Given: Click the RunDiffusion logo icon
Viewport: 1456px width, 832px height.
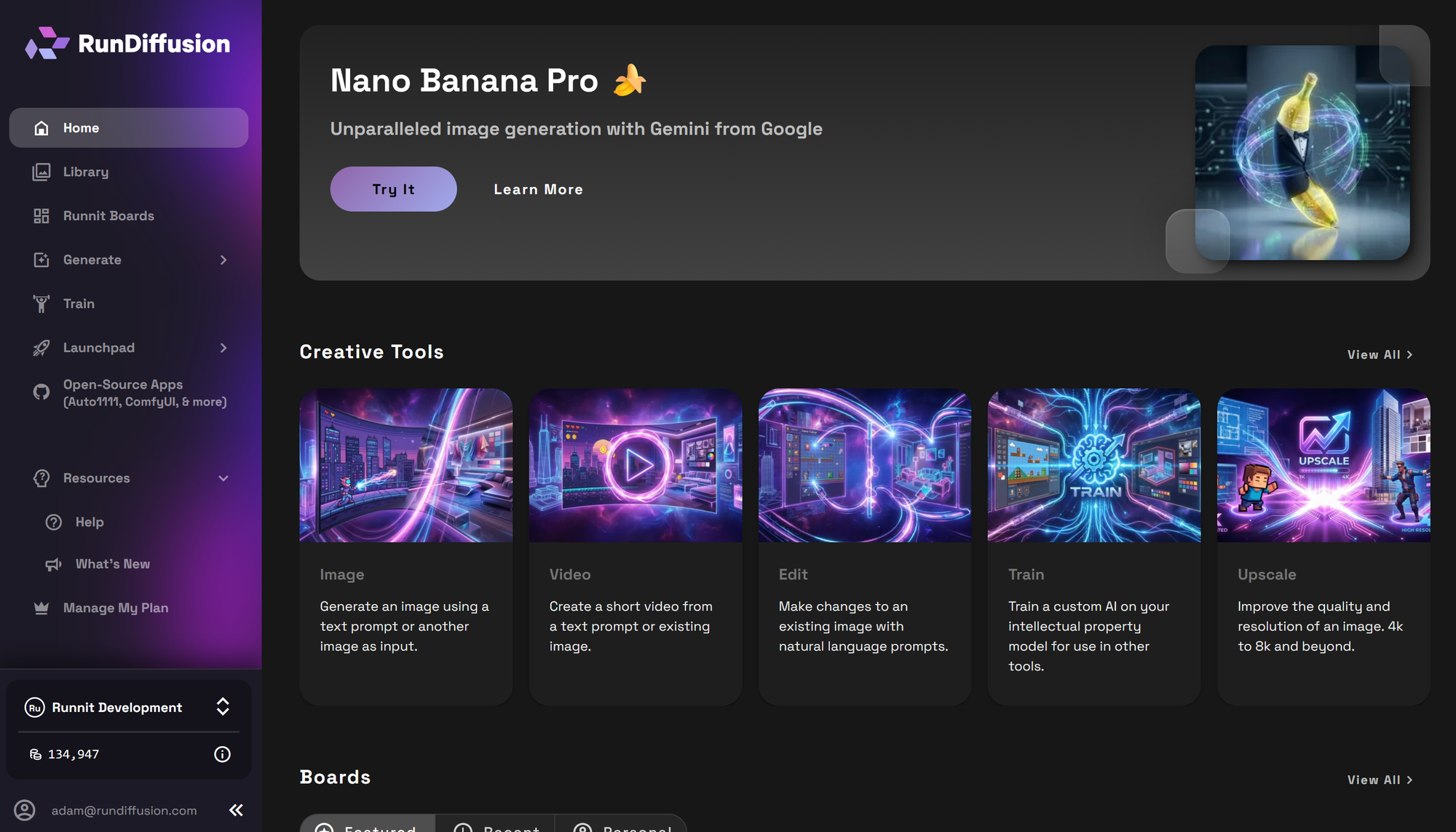Looking at the screenshot, I should coord(47,43).
